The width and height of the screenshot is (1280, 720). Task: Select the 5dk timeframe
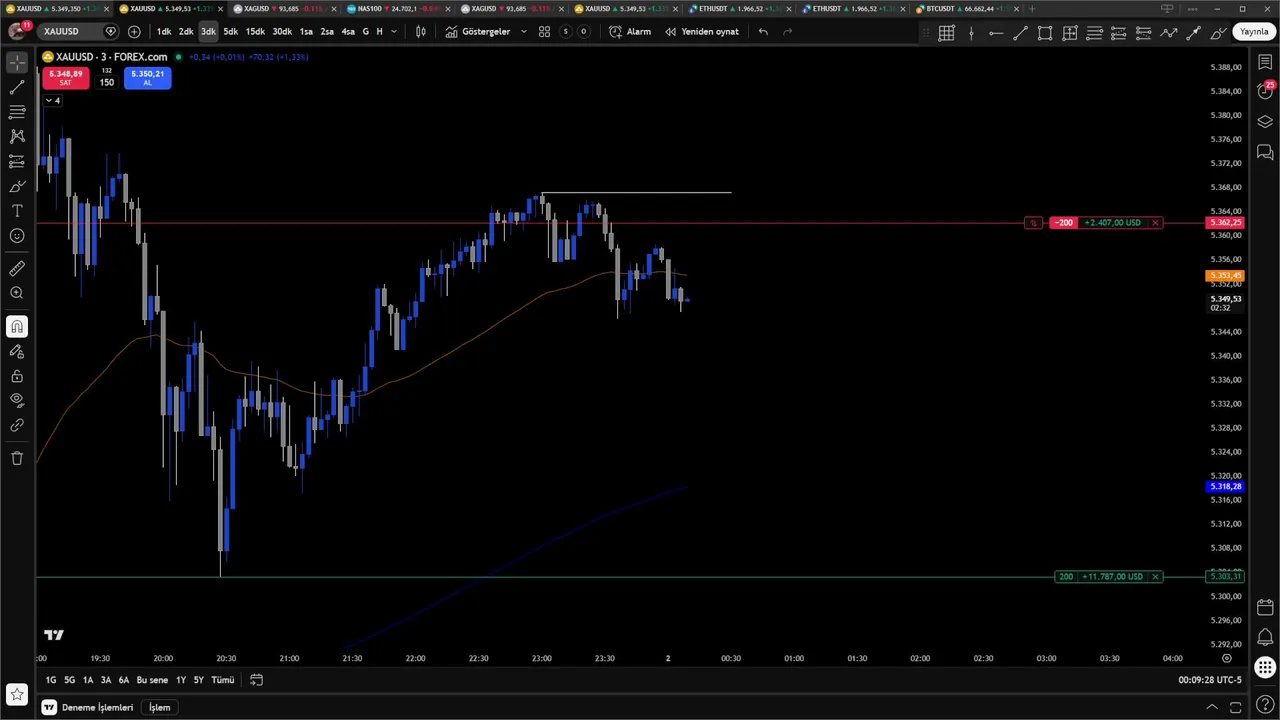tap(230, 31)
